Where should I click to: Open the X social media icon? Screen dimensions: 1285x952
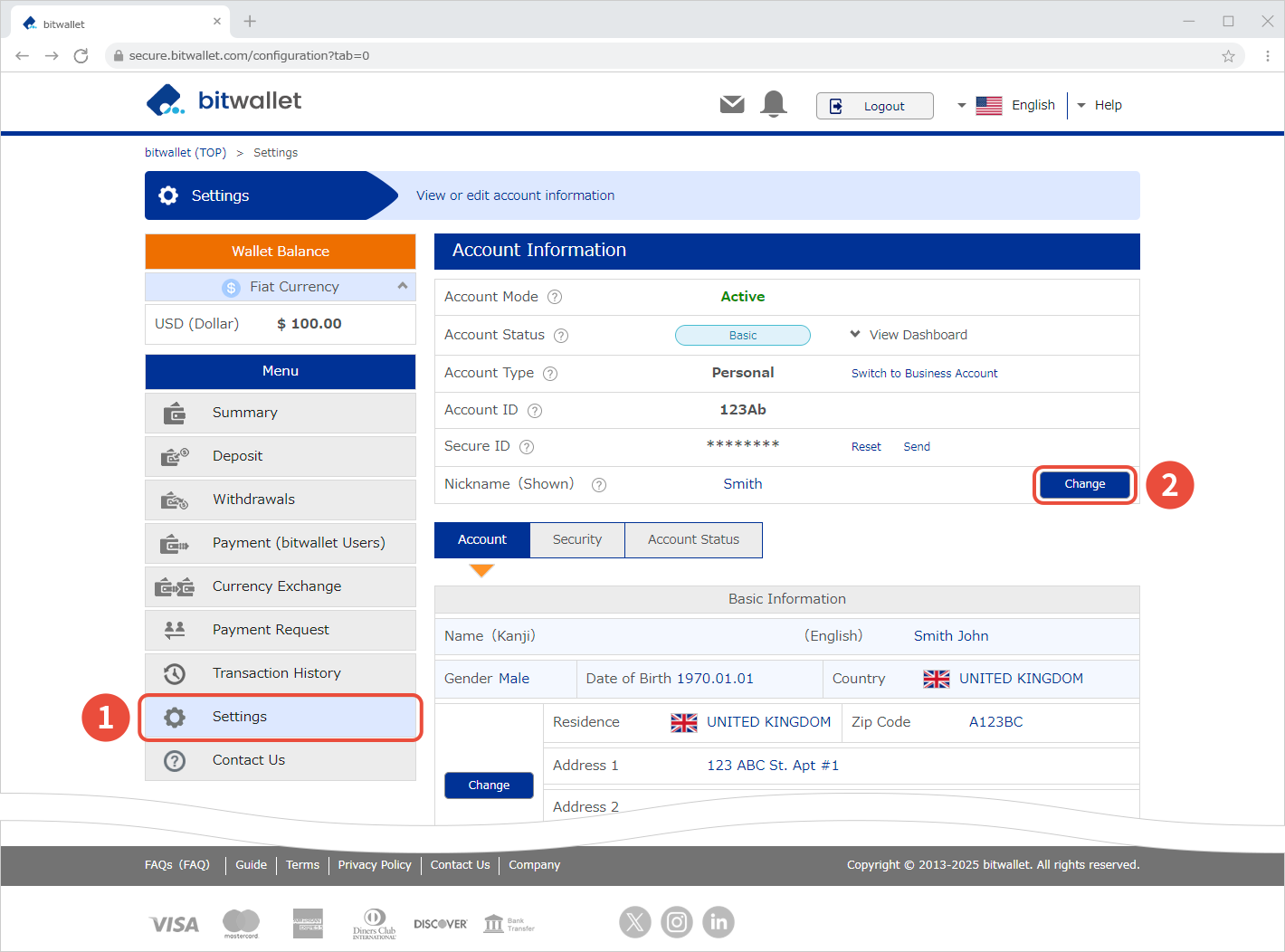[635, 922]
